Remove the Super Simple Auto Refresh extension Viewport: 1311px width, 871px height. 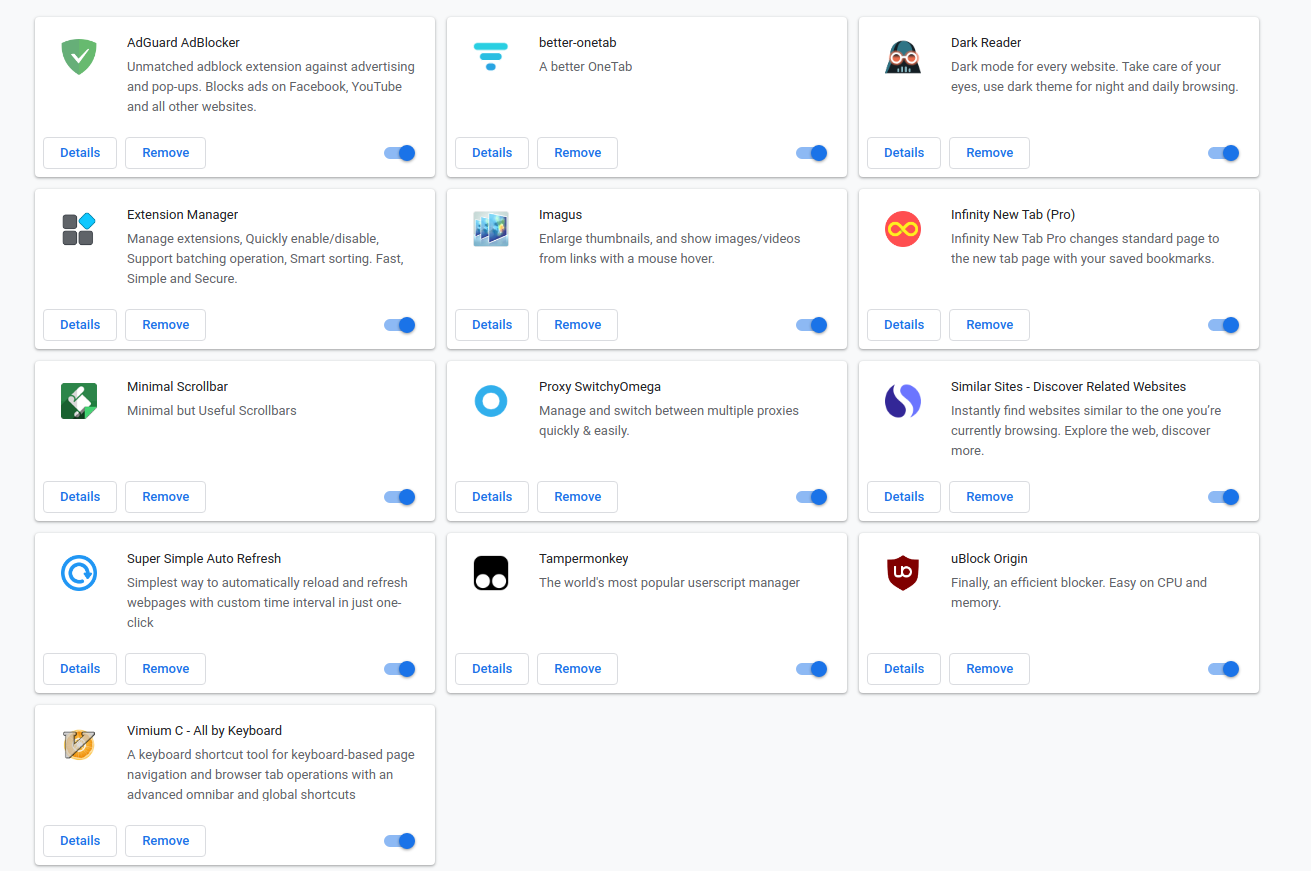166,669
